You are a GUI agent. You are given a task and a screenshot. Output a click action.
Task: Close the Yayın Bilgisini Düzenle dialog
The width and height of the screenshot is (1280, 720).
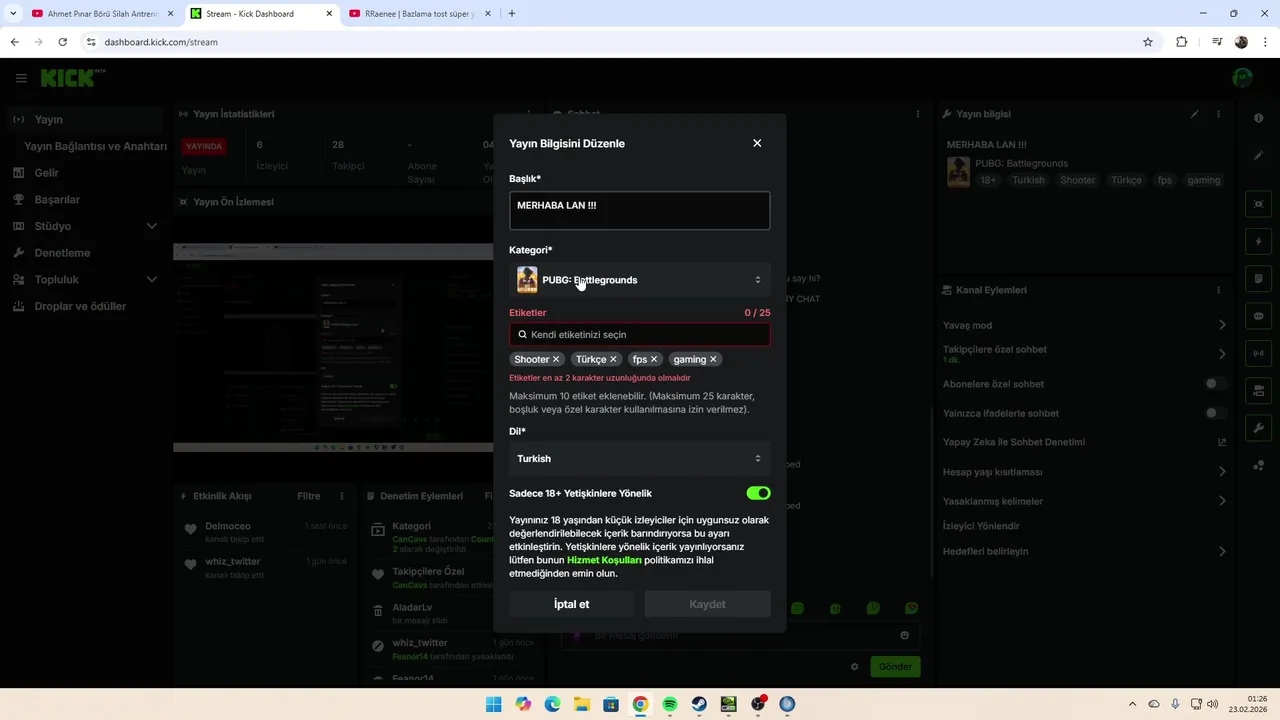[x=757, y=143]
